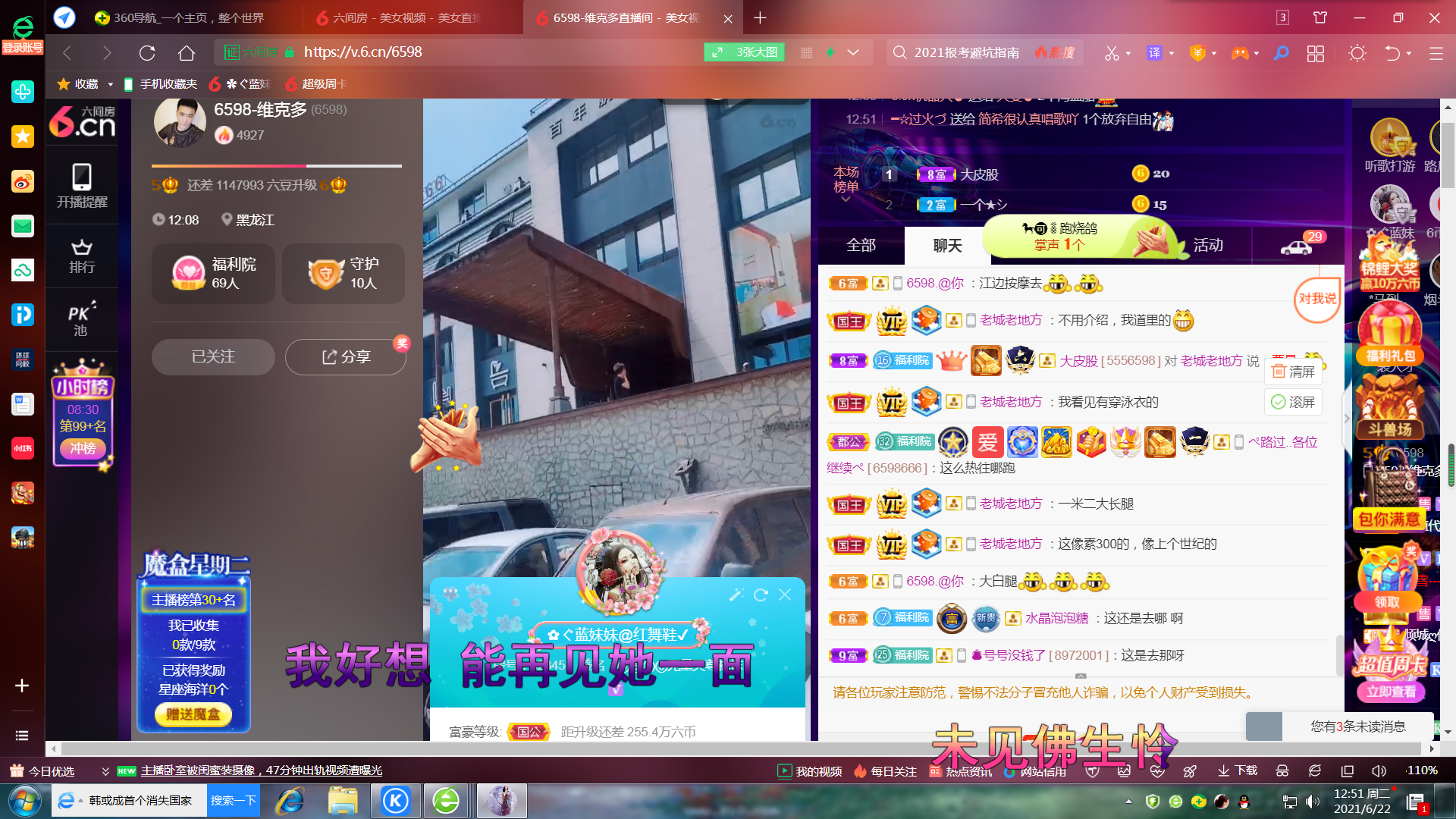
Task: Expand the 收藏 bookmarks dropdown arrow
Action: (x=110, y=84)
